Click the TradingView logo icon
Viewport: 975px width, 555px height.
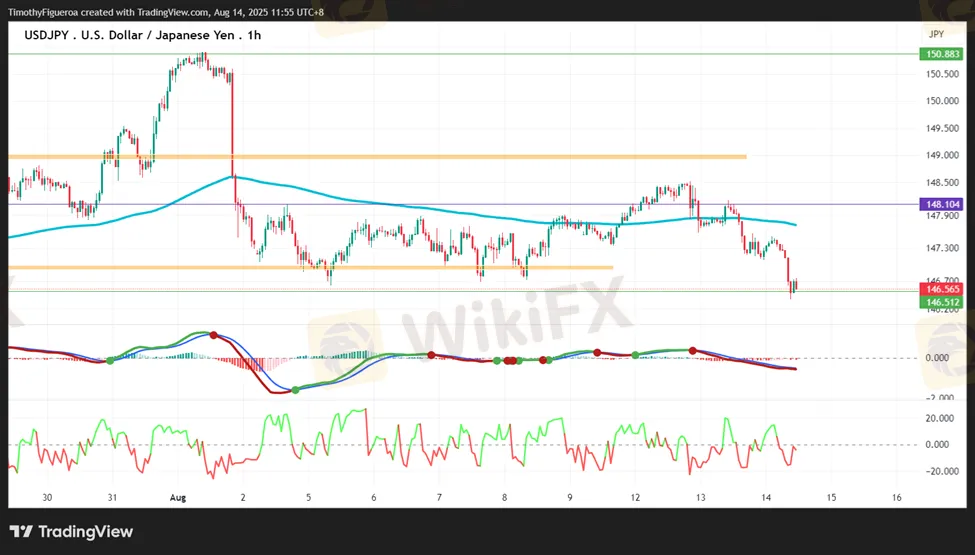[x=21, y=531]
